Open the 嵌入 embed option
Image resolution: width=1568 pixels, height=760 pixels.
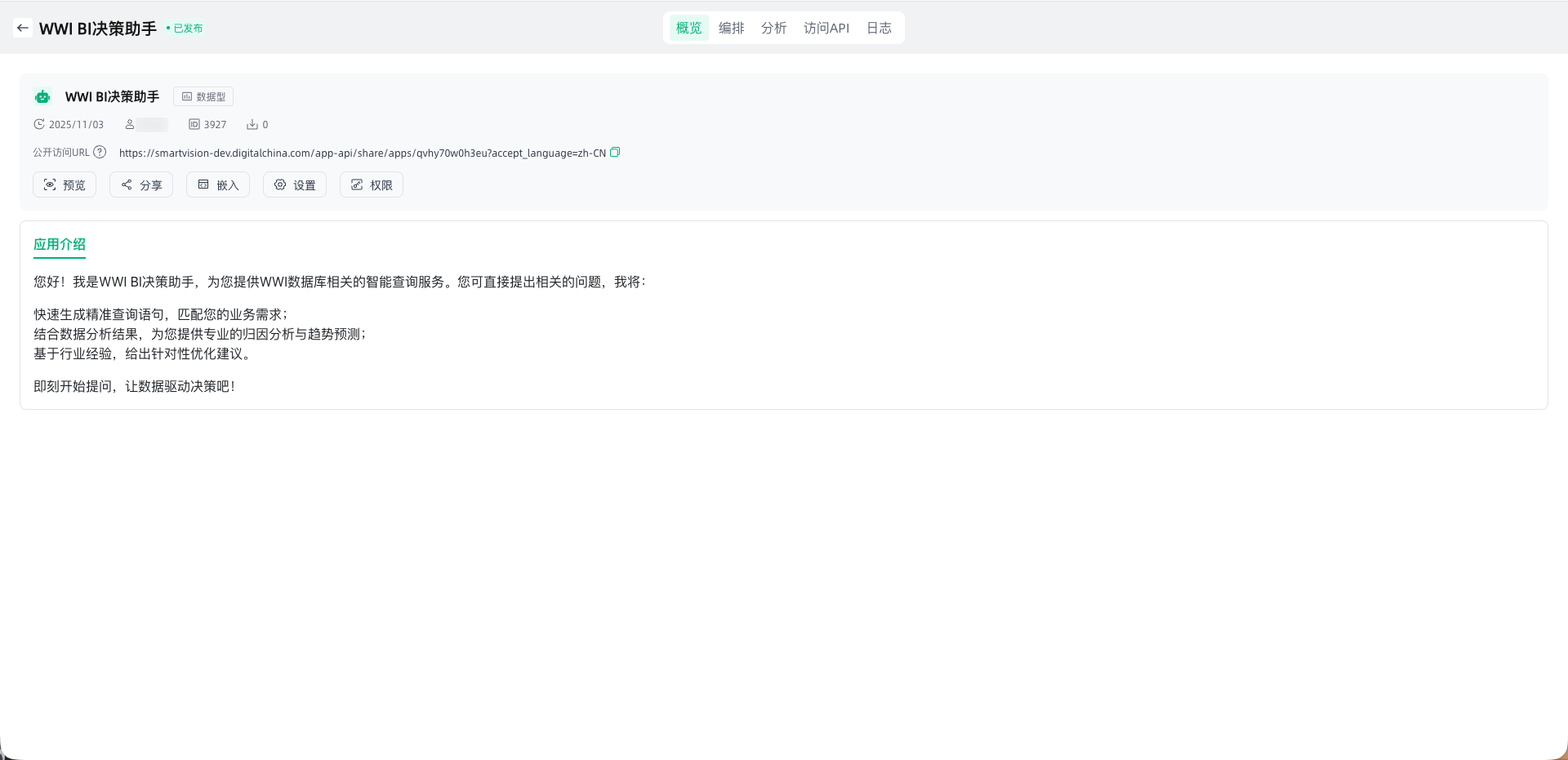pos(218,185)
